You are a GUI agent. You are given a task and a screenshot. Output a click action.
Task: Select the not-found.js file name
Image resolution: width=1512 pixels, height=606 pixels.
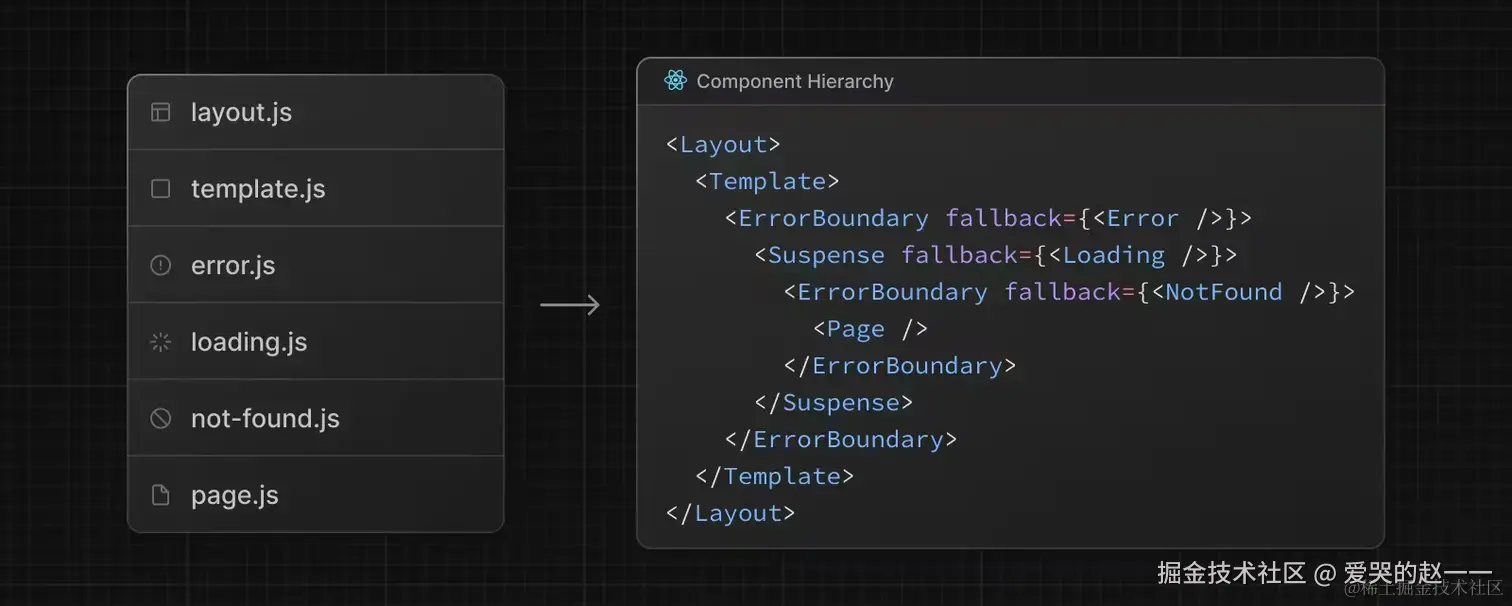(x=265, y=418)
